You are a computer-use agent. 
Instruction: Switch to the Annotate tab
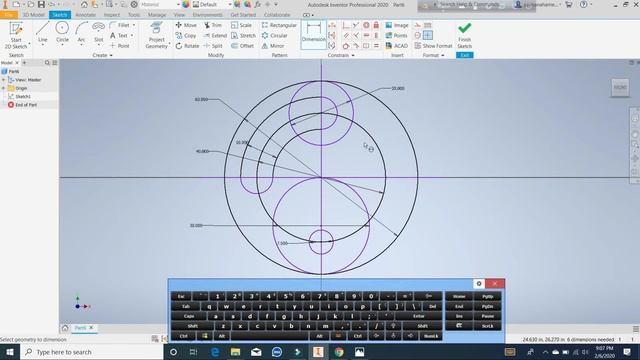point(85,15)
